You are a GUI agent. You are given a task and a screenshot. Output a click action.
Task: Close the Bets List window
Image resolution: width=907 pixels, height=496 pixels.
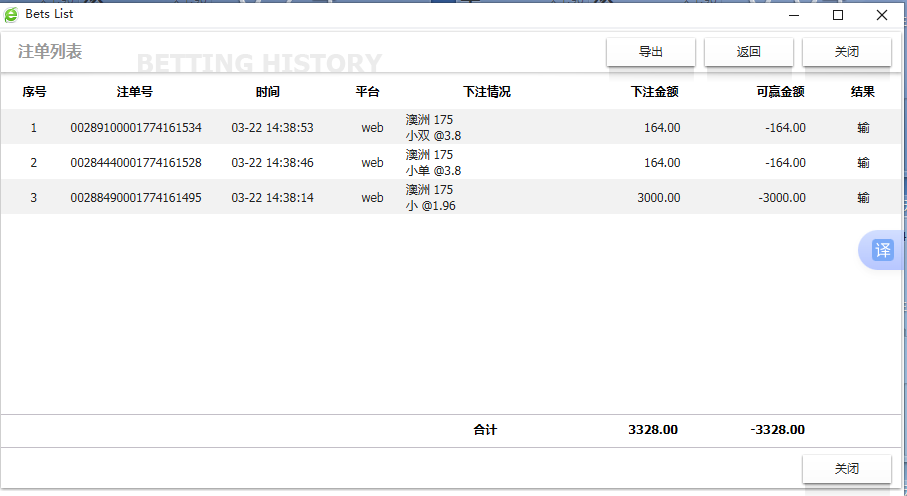(882, 15)
